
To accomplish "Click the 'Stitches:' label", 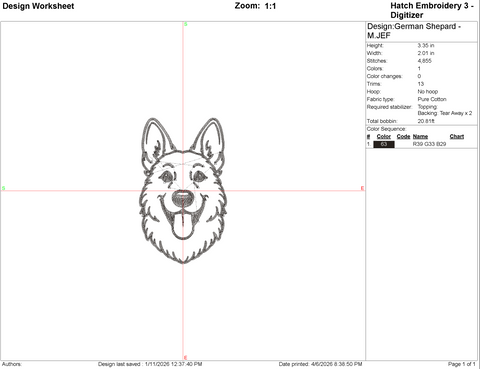I will (x=377, y=61).
